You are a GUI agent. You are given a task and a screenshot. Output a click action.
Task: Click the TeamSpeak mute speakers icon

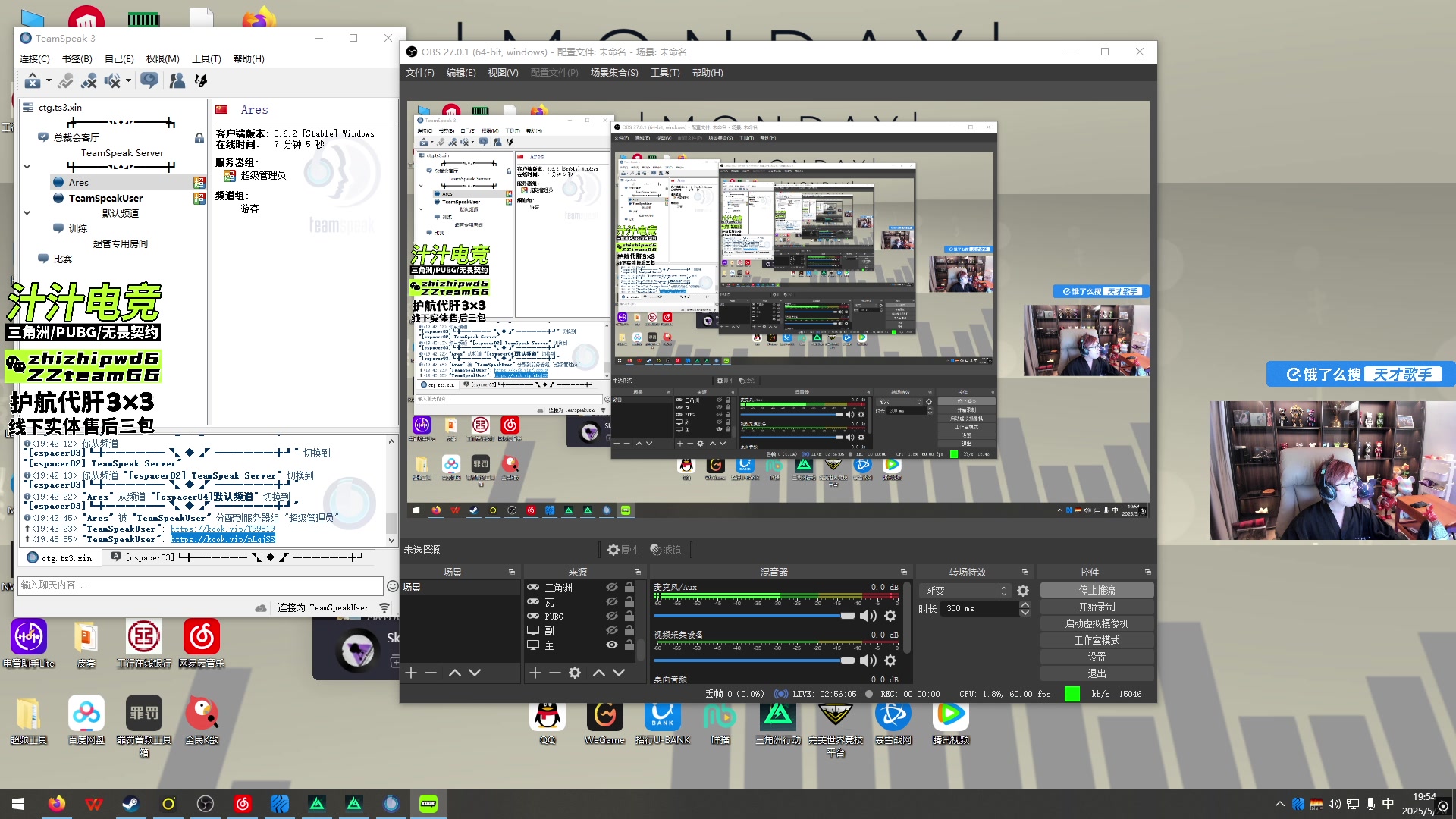(112, 80)
